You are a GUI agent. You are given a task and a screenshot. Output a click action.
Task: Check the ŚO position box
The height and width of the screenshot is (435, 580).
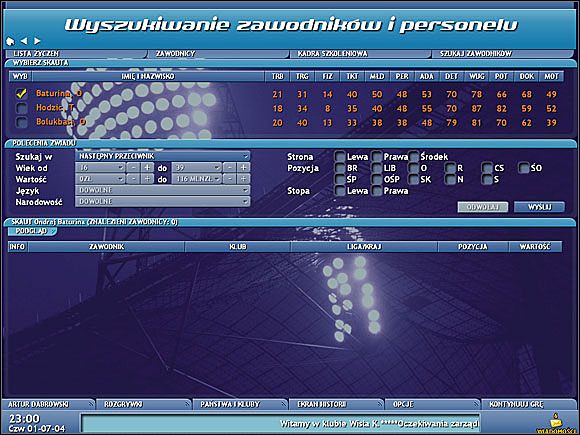pyautogui.click(x=523, y=168)
